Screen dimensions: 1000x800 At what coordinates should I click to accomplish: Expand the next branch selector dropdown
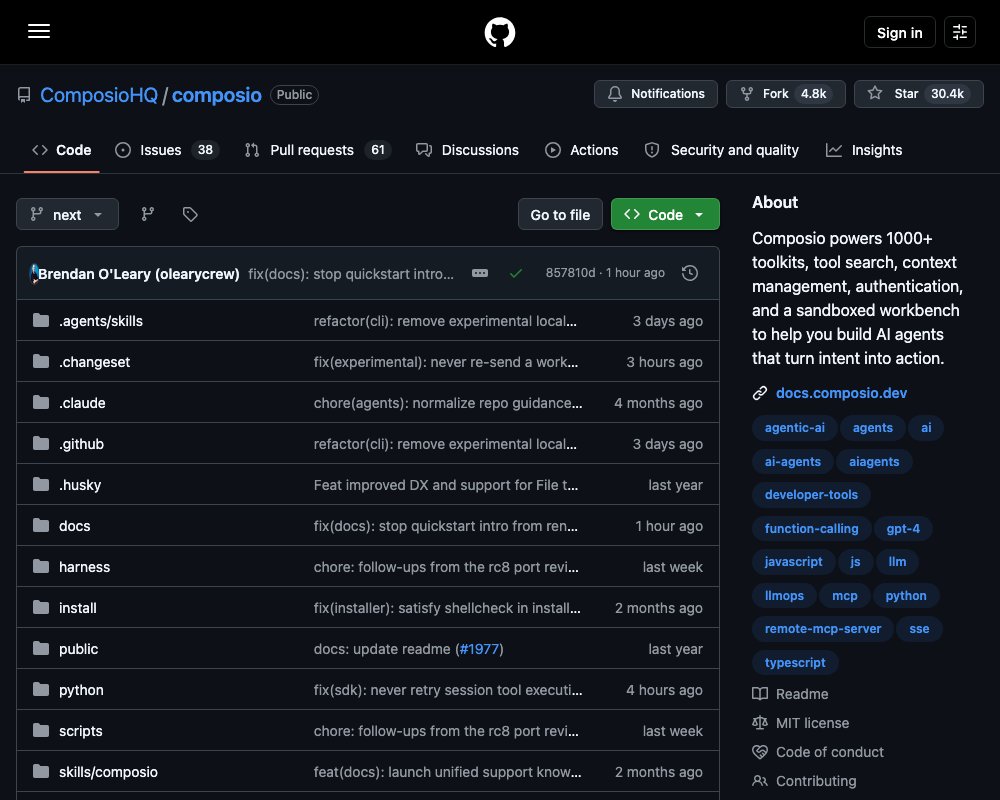click(x=68, y=214)
